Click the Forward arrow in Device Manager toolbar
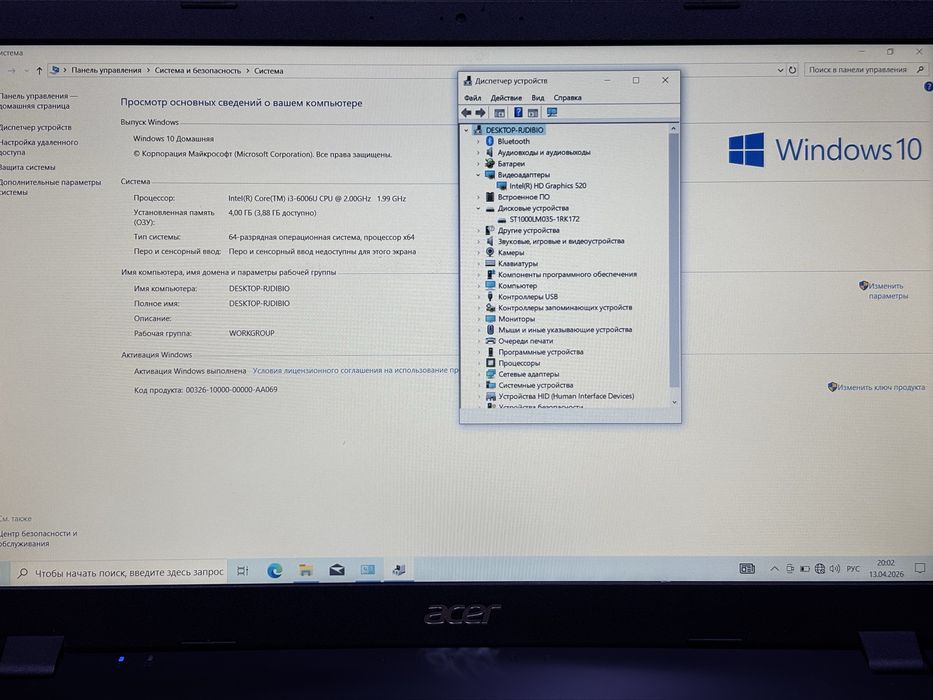Screen dimensions: 933x700 [x=480, y=112]
